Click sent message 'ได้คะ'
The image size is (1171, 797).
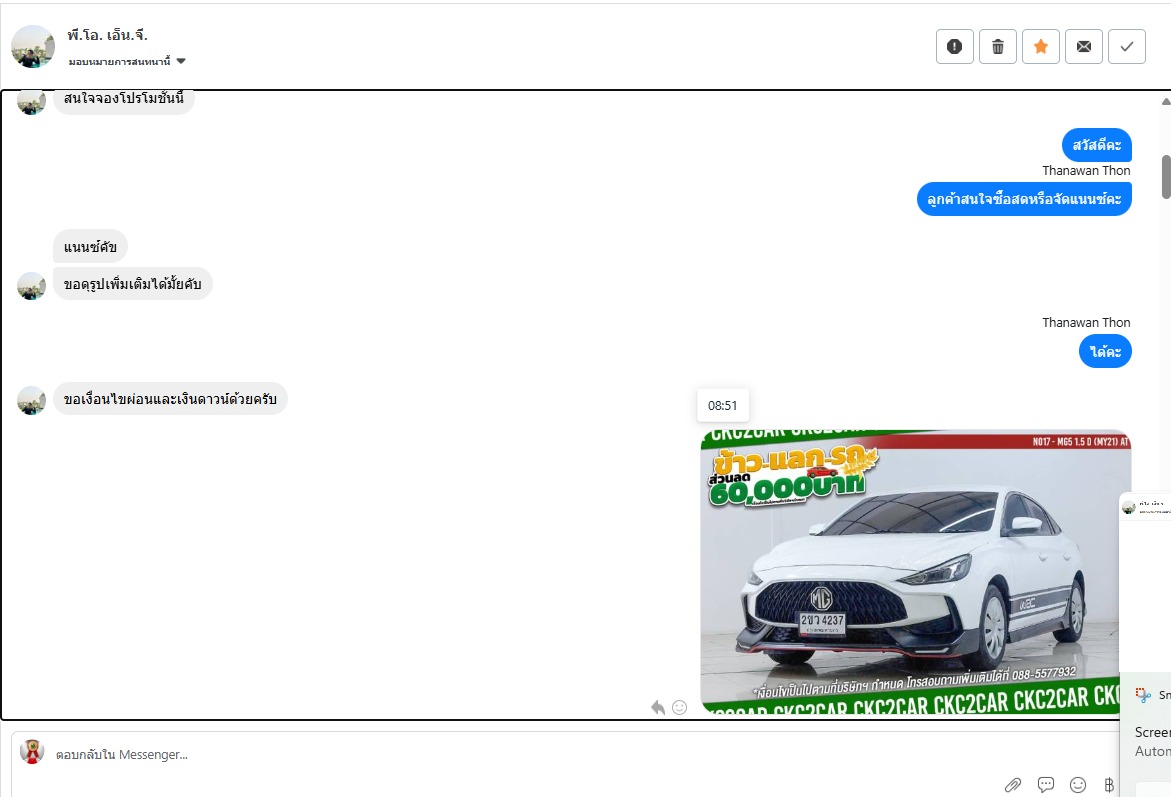click(x=1105, y=351)
